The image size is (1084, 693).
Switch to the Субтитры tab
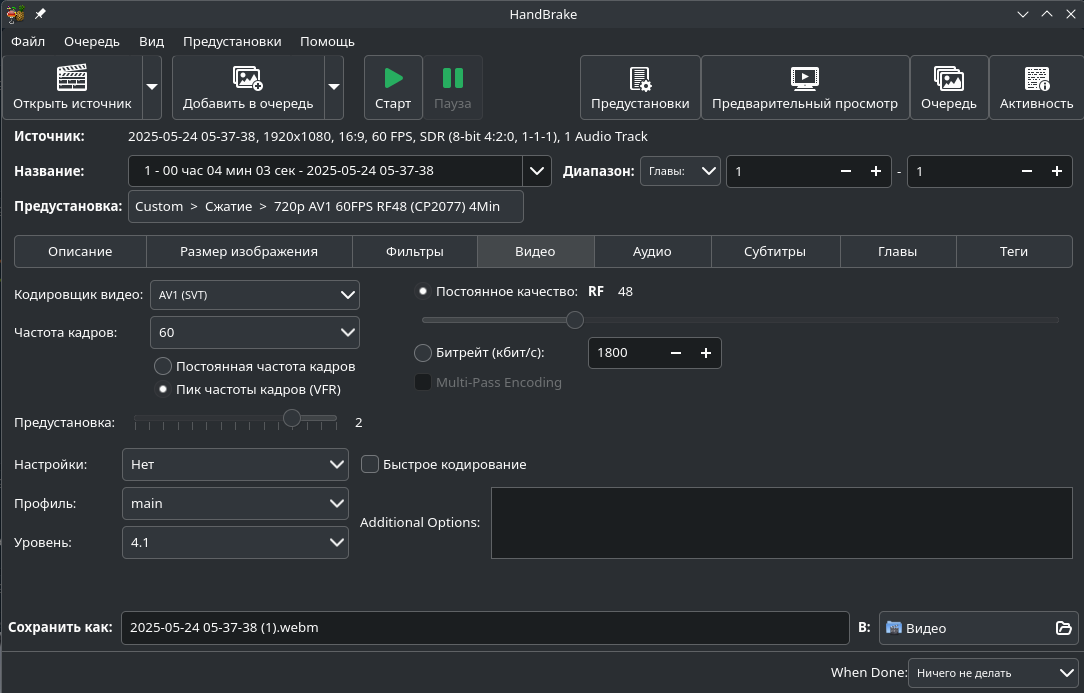point(775,251)
